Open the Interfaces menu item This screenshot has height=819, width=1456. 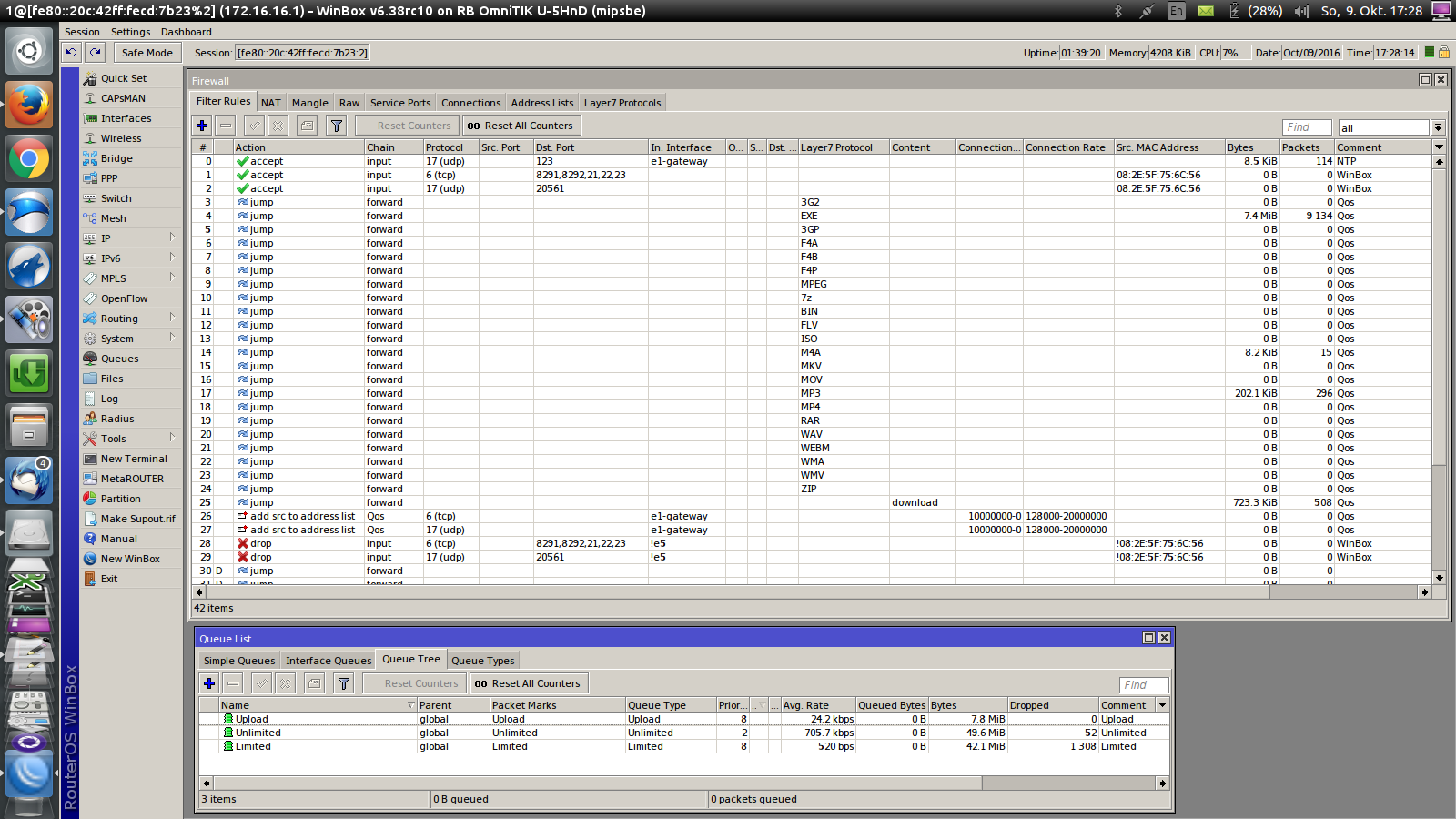click(x=131, y=118)
